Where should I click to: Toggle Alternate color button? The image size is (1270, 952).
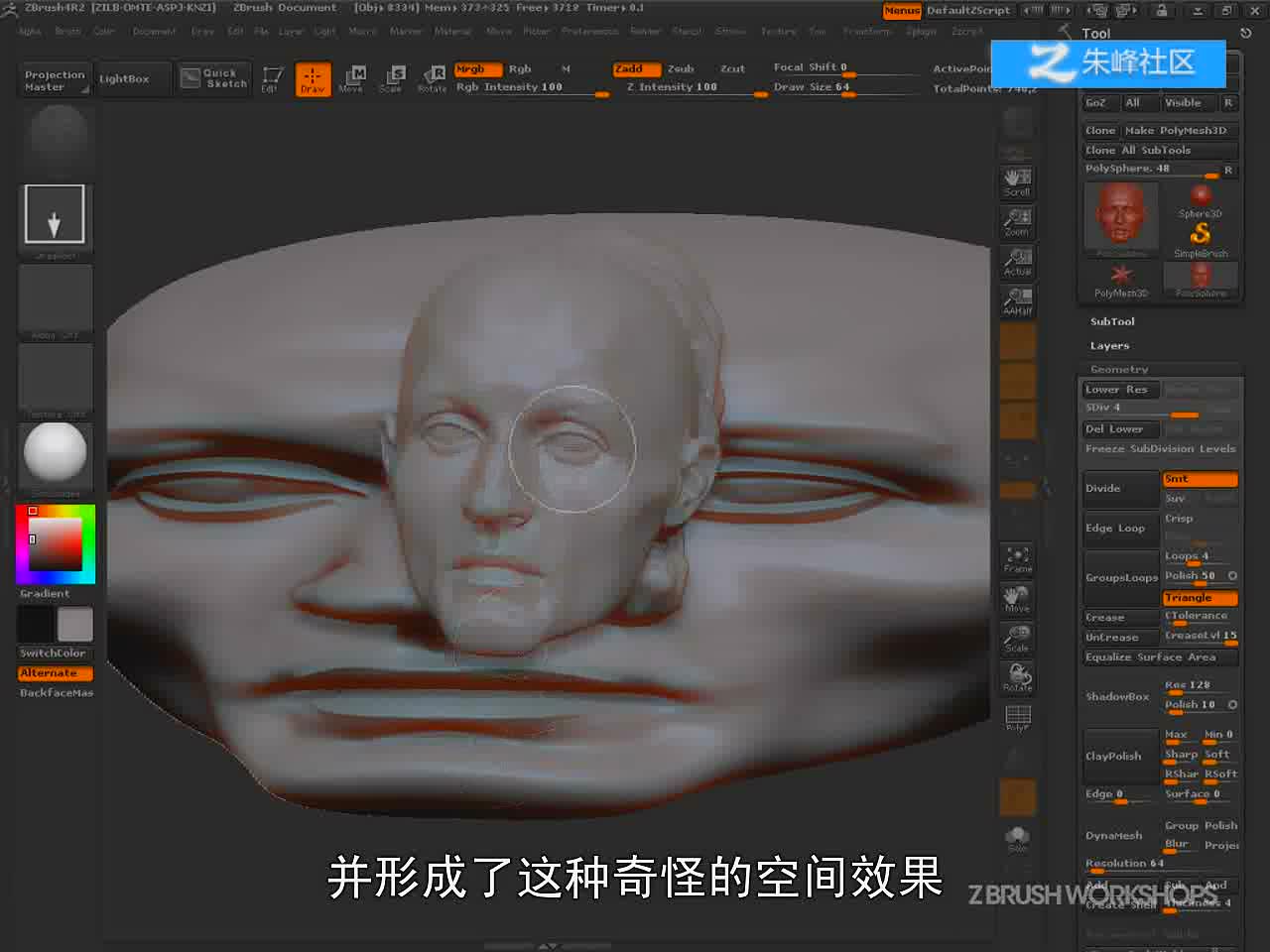coord(55,673)
